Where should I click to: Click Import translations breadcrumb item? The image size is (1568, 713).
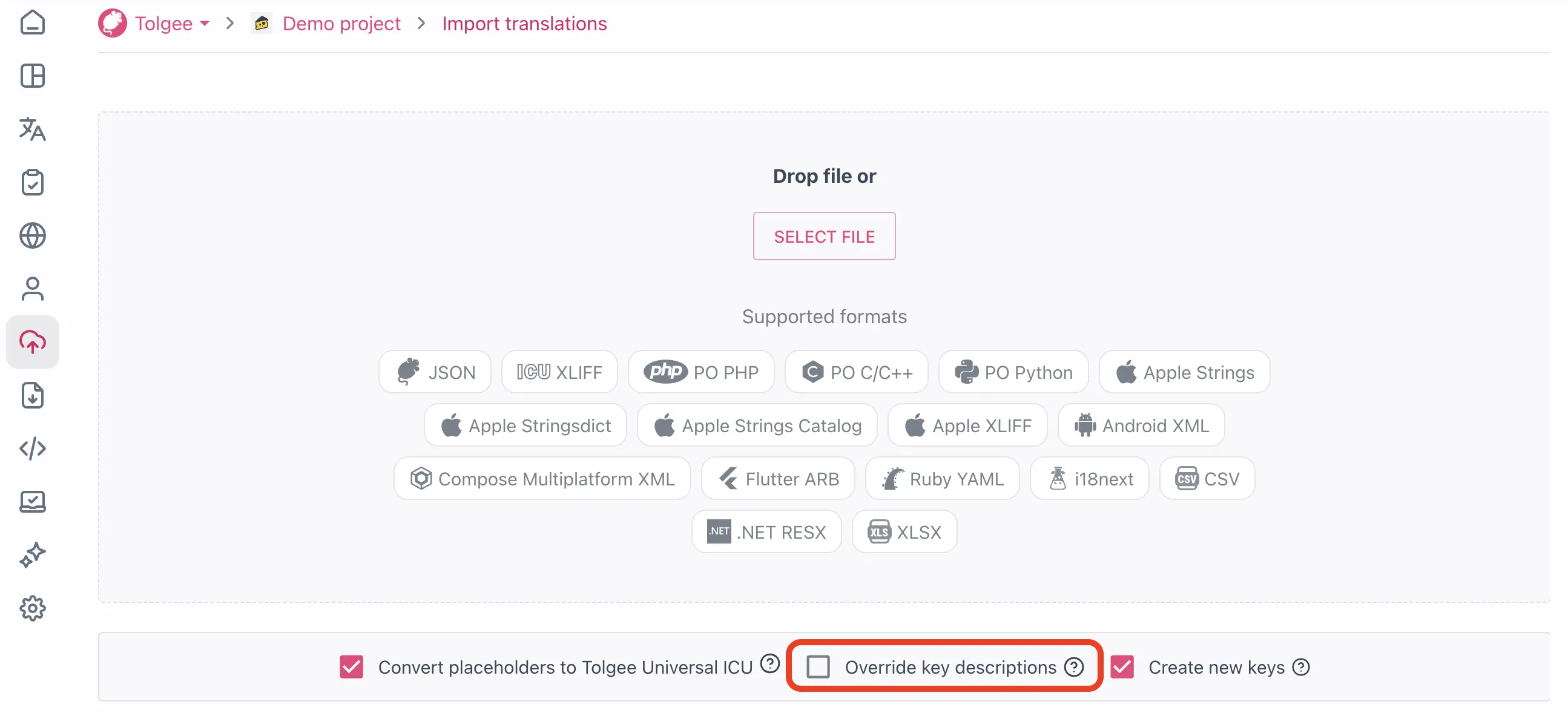[x=525, y=23]
